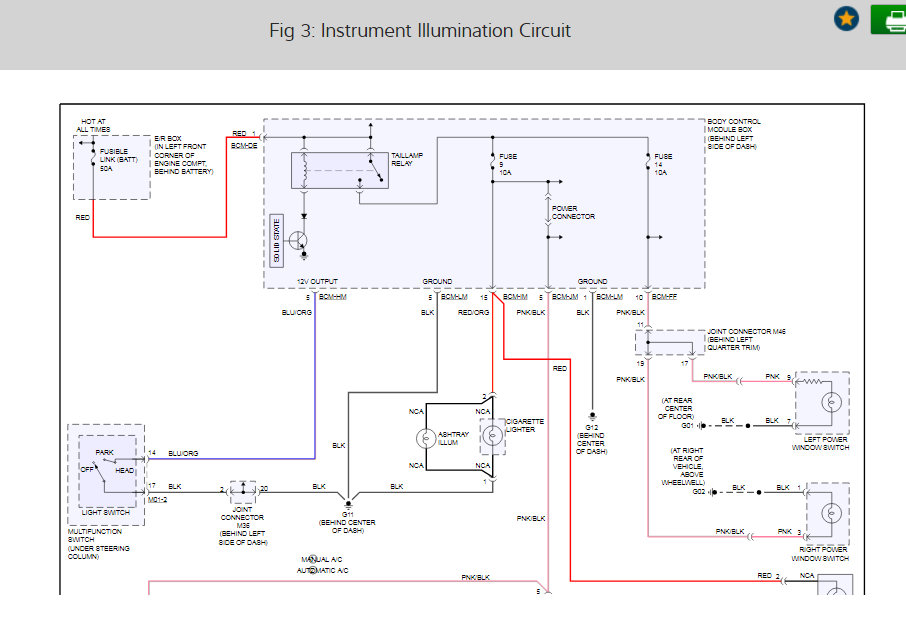
Task: Click the AUTOMATIC A/C label
Action: click(322, 571)
